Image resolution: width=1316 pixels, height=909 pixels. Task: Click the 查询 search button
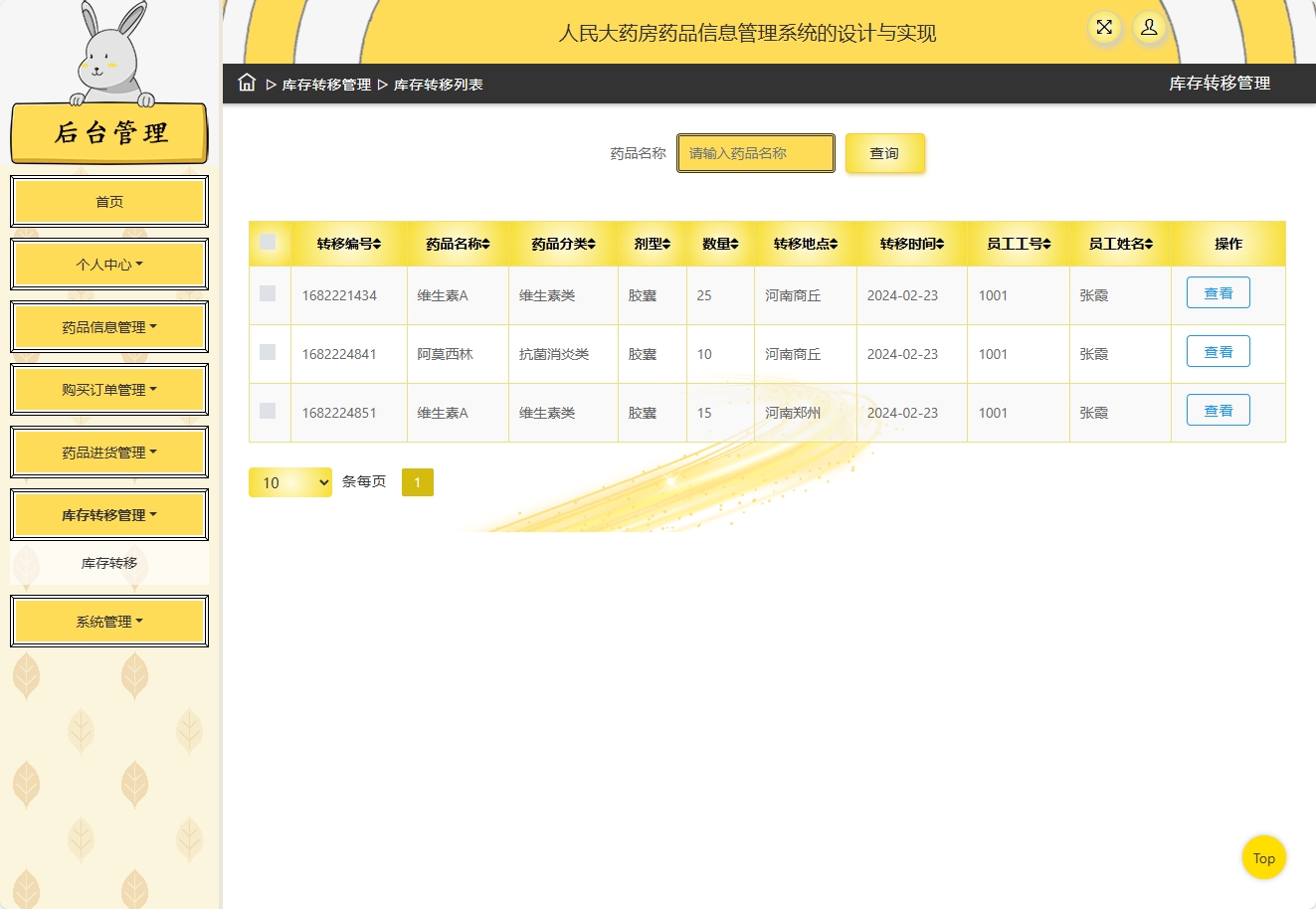coord(884,153)
